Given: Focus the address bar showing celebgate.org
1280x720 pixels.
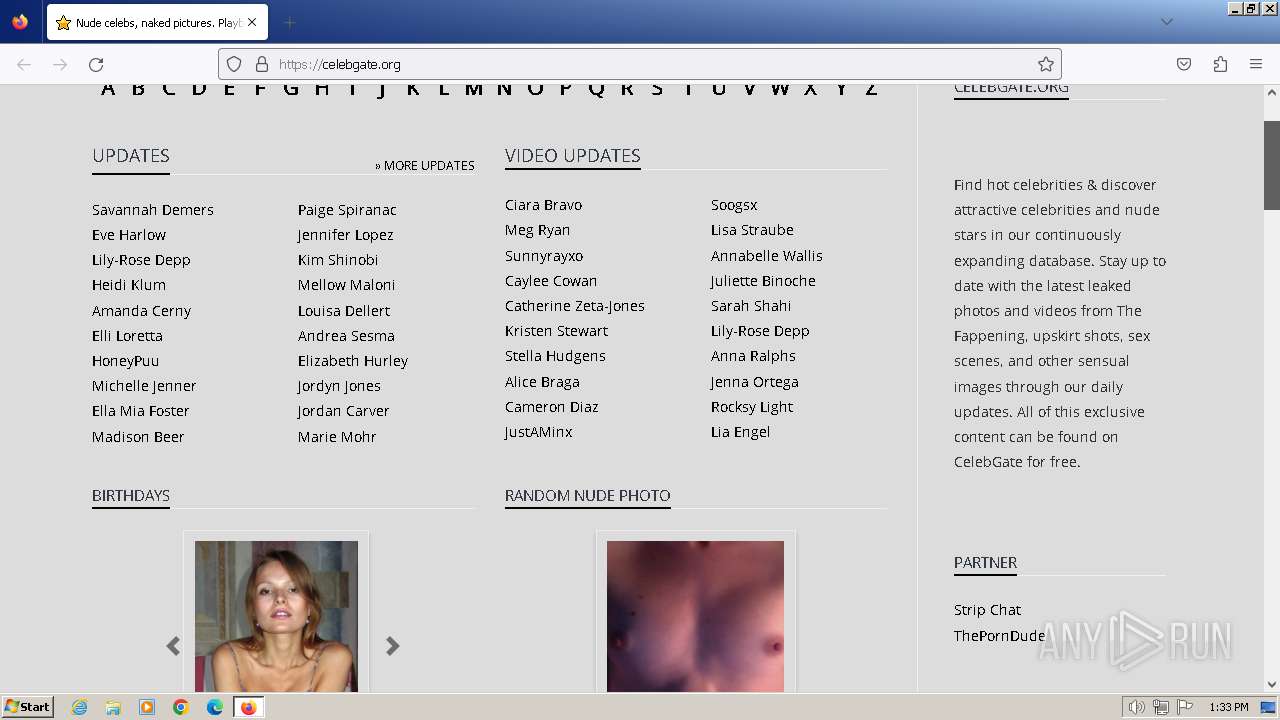Looking at the screenshot, I should pos(640,64).
